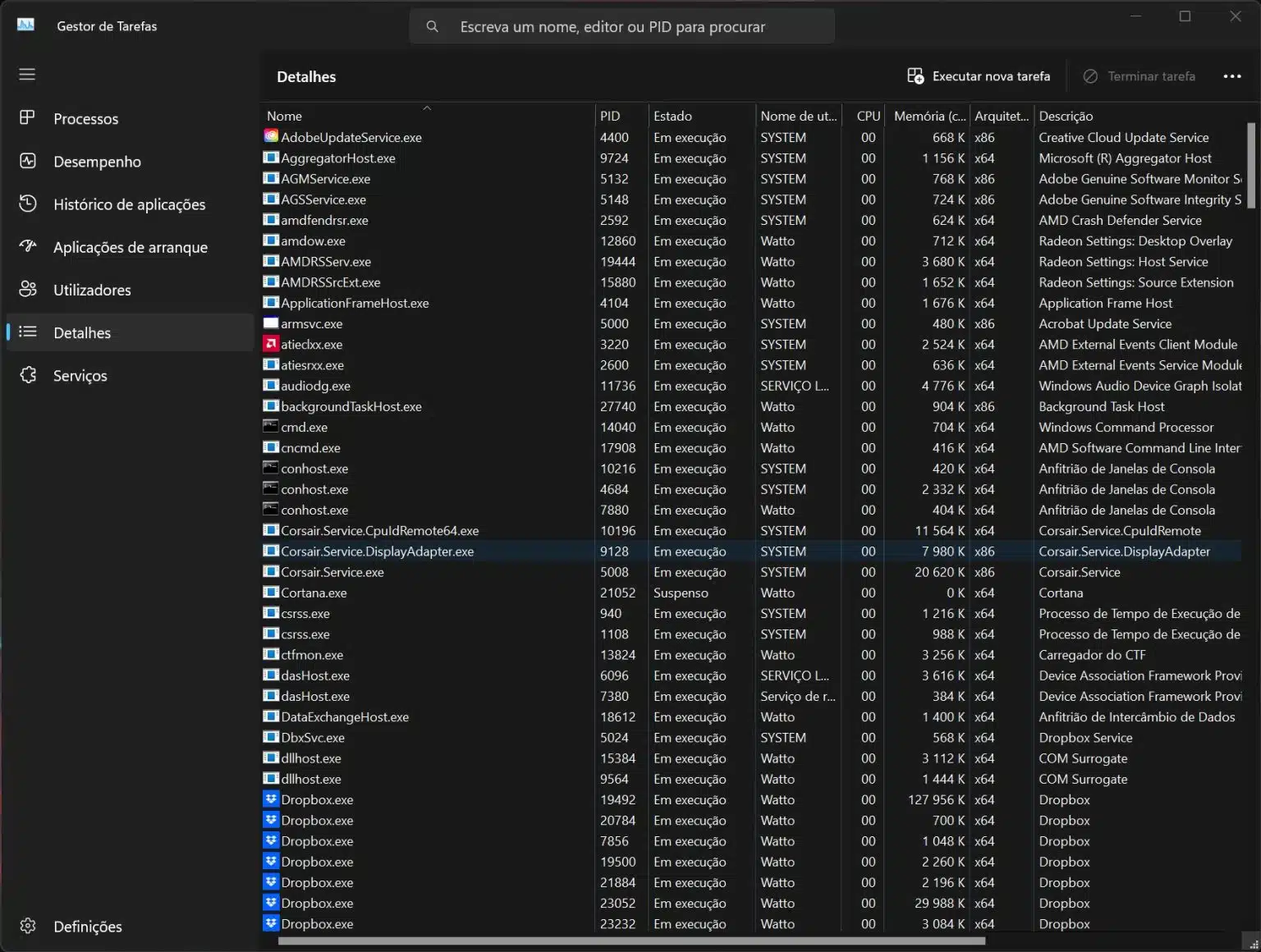The width and height of the screenshot is (1261, 952).
Task: Click the cmd.exe console icon
Action: [271, 426]
